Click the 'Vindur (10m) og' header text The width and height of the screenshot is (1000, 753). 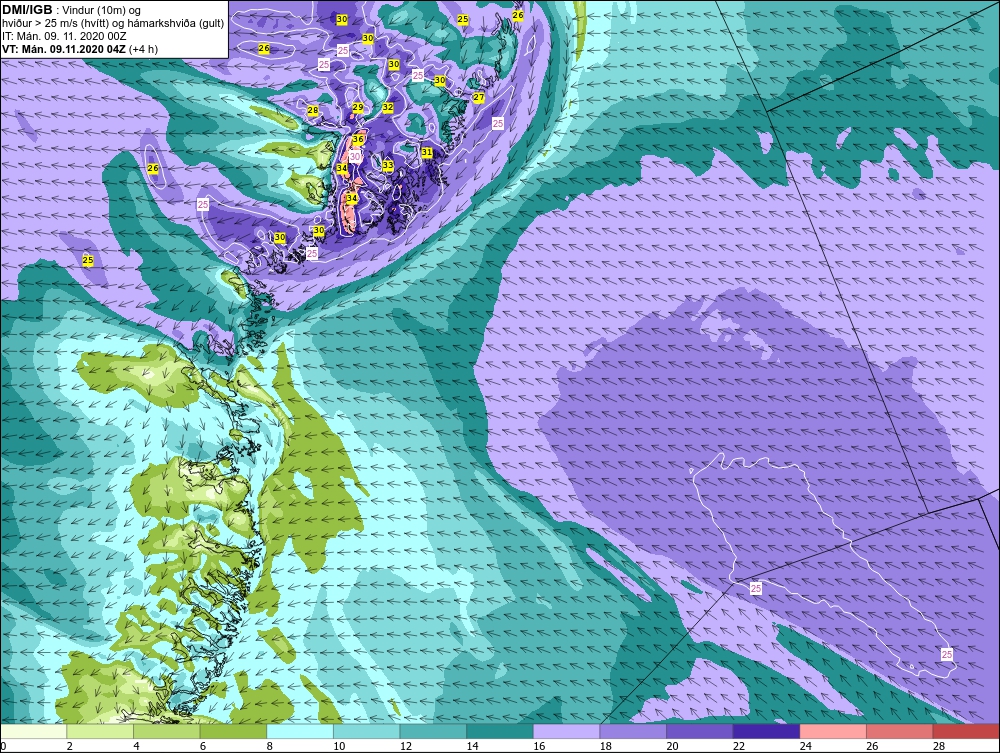click(101, 11)
